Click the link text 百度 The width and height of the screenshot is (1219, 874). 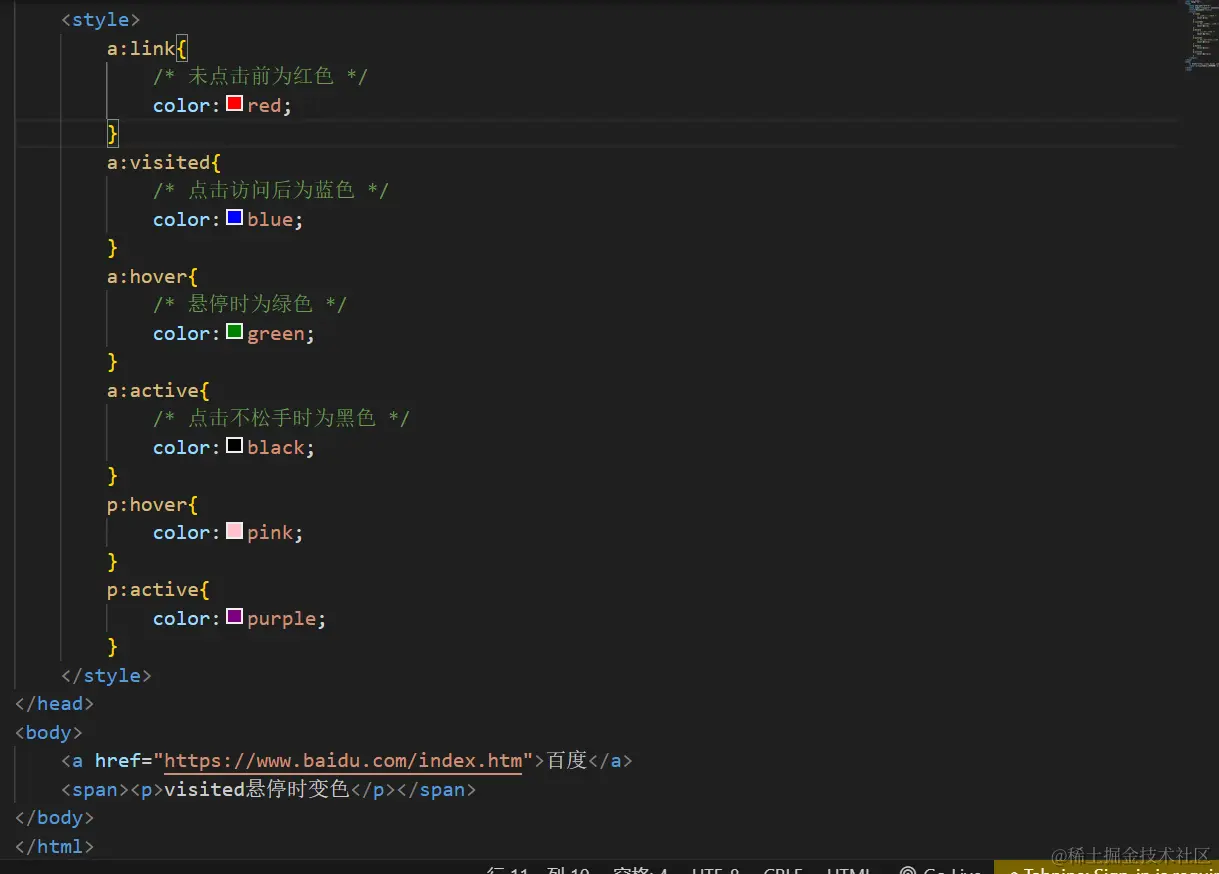point(567,761)
